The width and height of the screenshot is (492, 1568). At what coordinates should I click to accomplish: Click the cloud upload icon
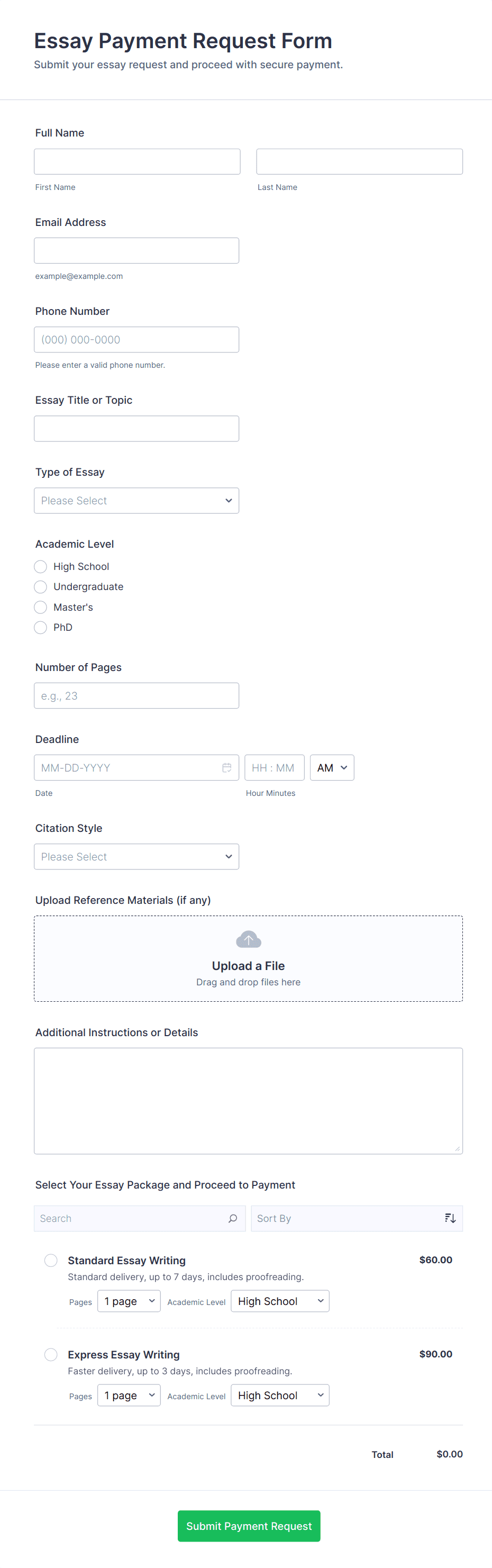tap(248, 939)
